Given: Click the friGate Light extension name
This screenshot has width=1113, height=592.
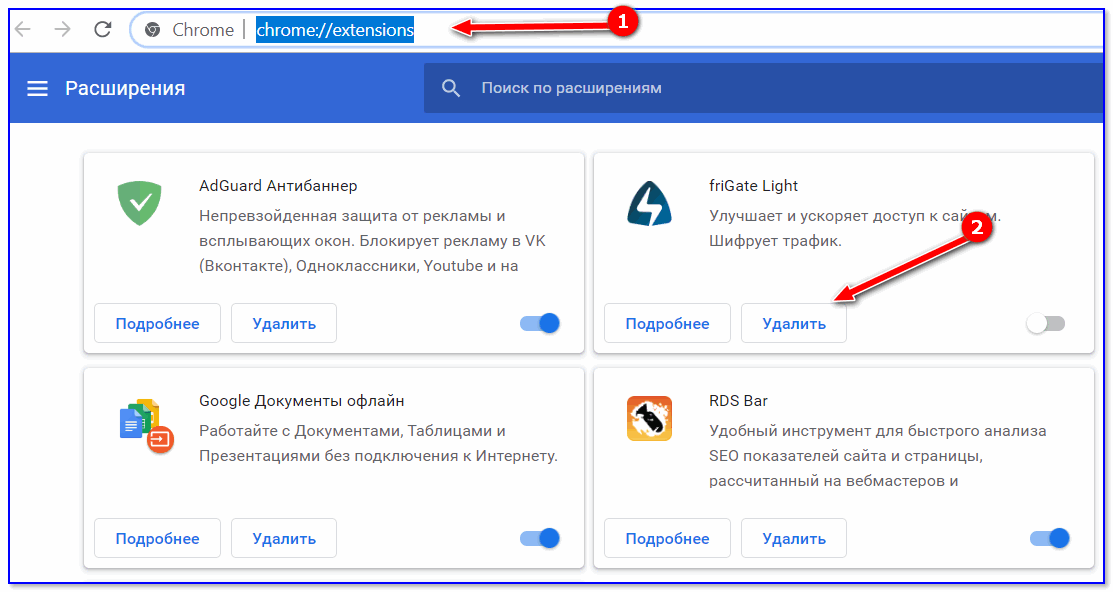Looking at the screenshot, I should point(753,186).
